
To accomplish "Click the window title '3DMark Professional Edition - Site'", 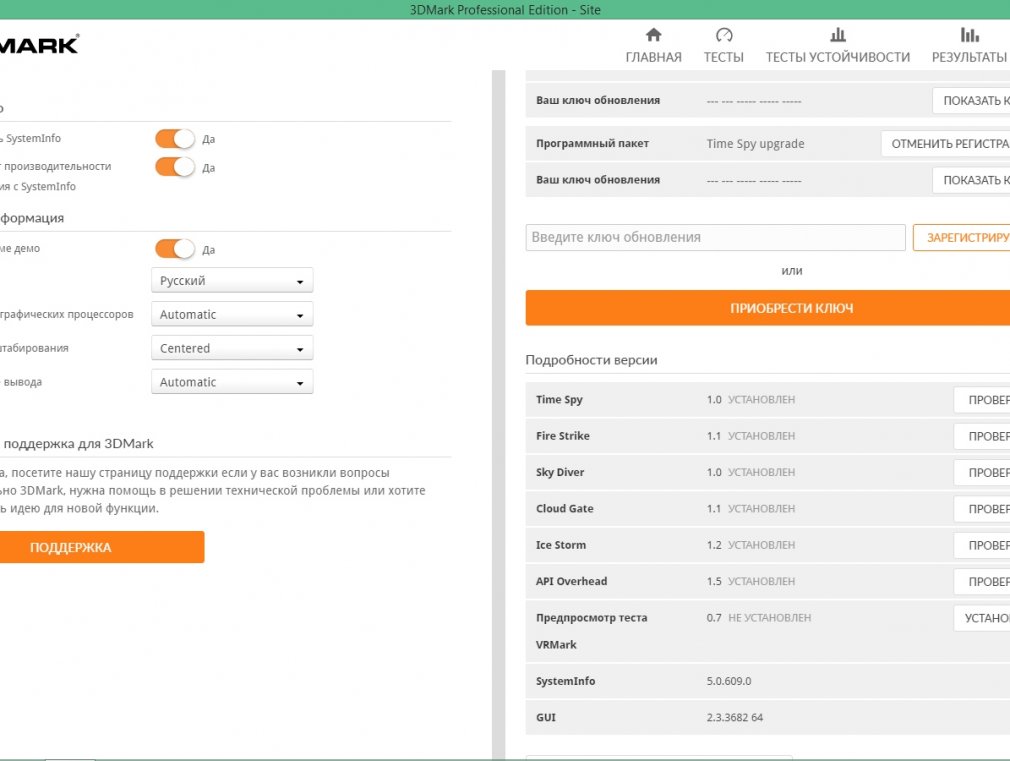I will pos(505,10).
